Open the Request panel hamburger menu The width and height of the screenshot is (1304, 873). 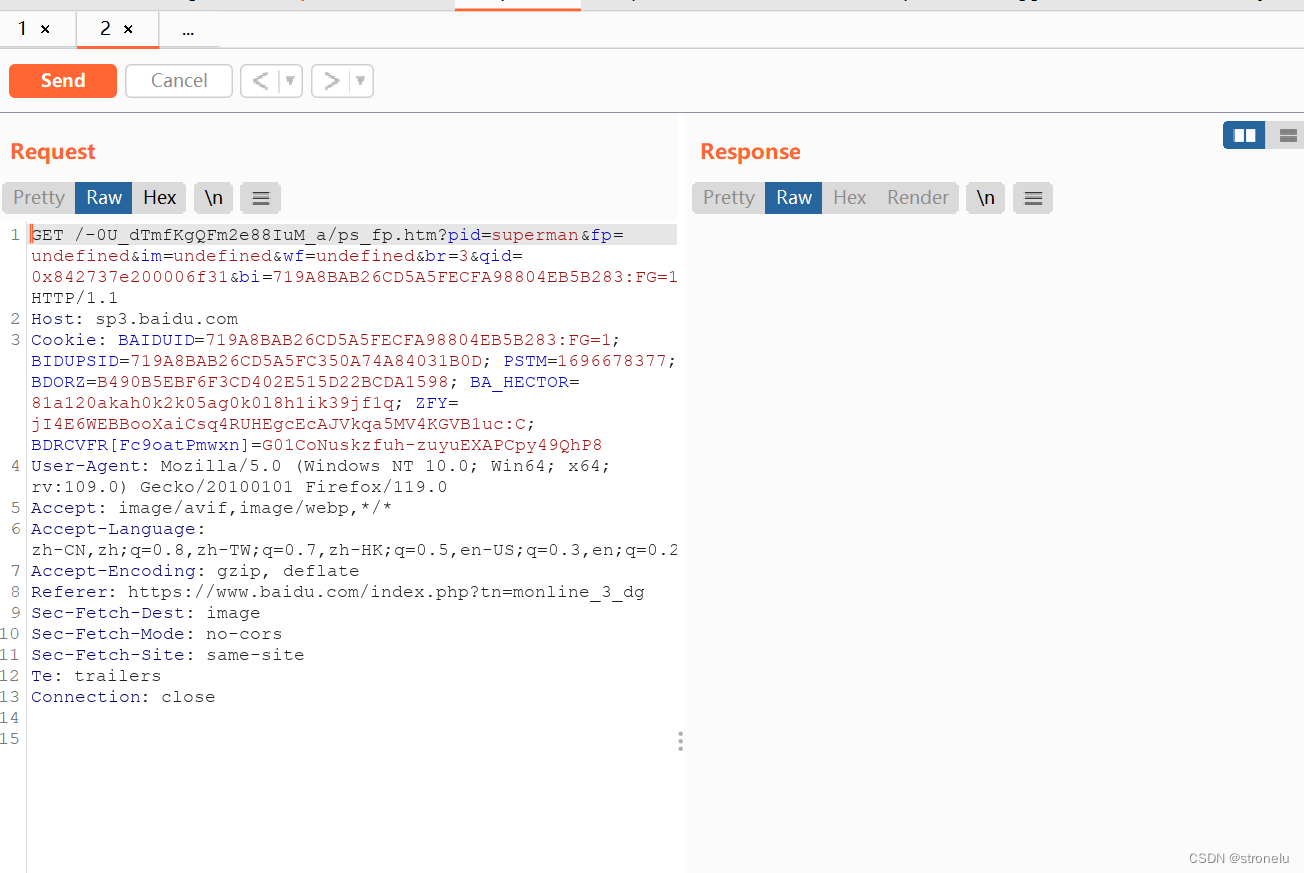click(x=261, y=198)
